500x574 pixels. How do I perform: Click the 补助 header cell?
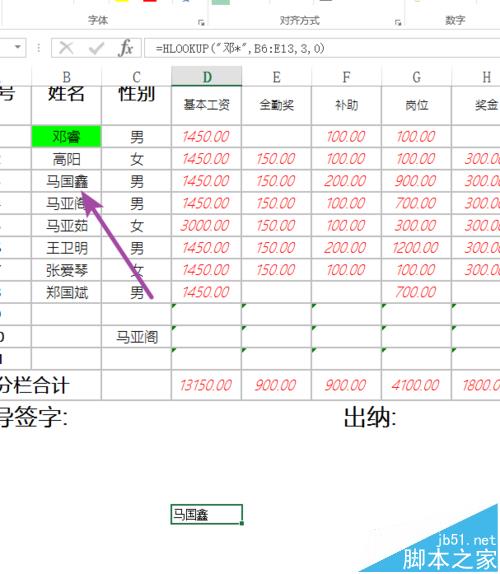pos(346,105)
